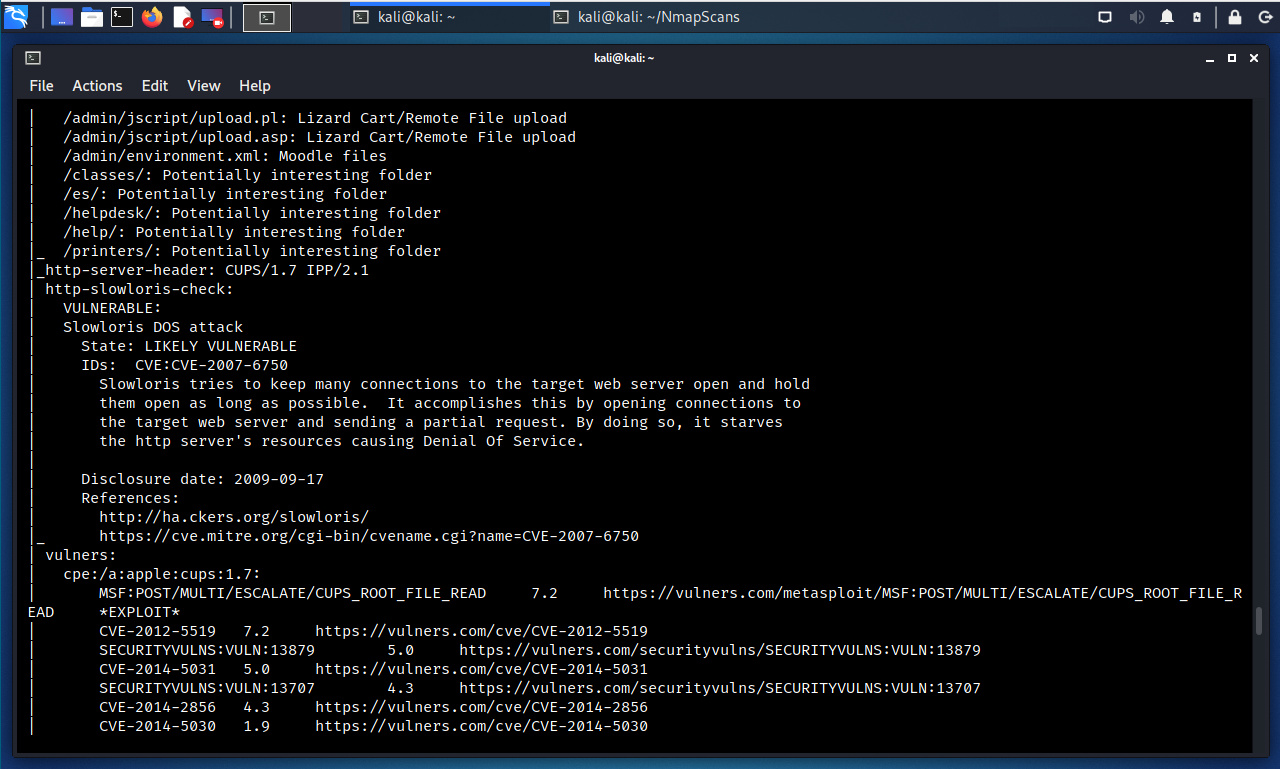1280x769 pixels.
Task: Click the terminal vertical scrollbar handle
Action: click(x=1259, y=620)
